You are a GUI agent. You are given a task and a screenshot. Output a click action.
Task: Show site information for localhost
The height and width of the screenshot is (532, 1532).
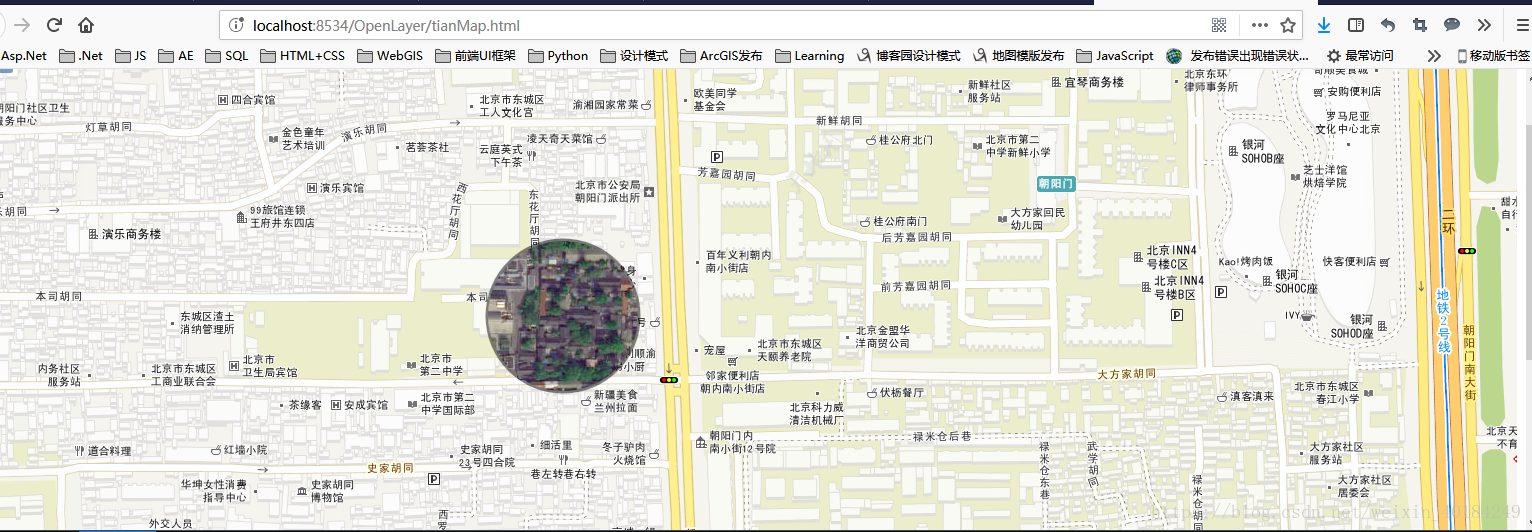pyautogui.click(x=236, y=25)
